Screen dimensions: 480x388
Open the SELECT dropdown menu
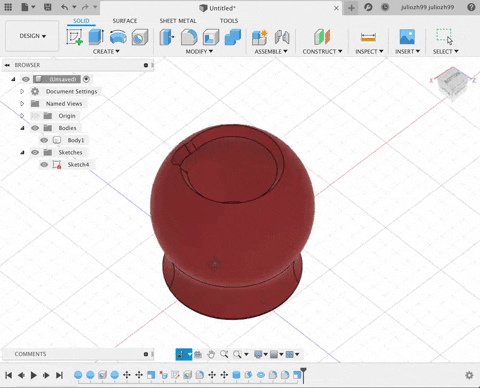point(446,52)
